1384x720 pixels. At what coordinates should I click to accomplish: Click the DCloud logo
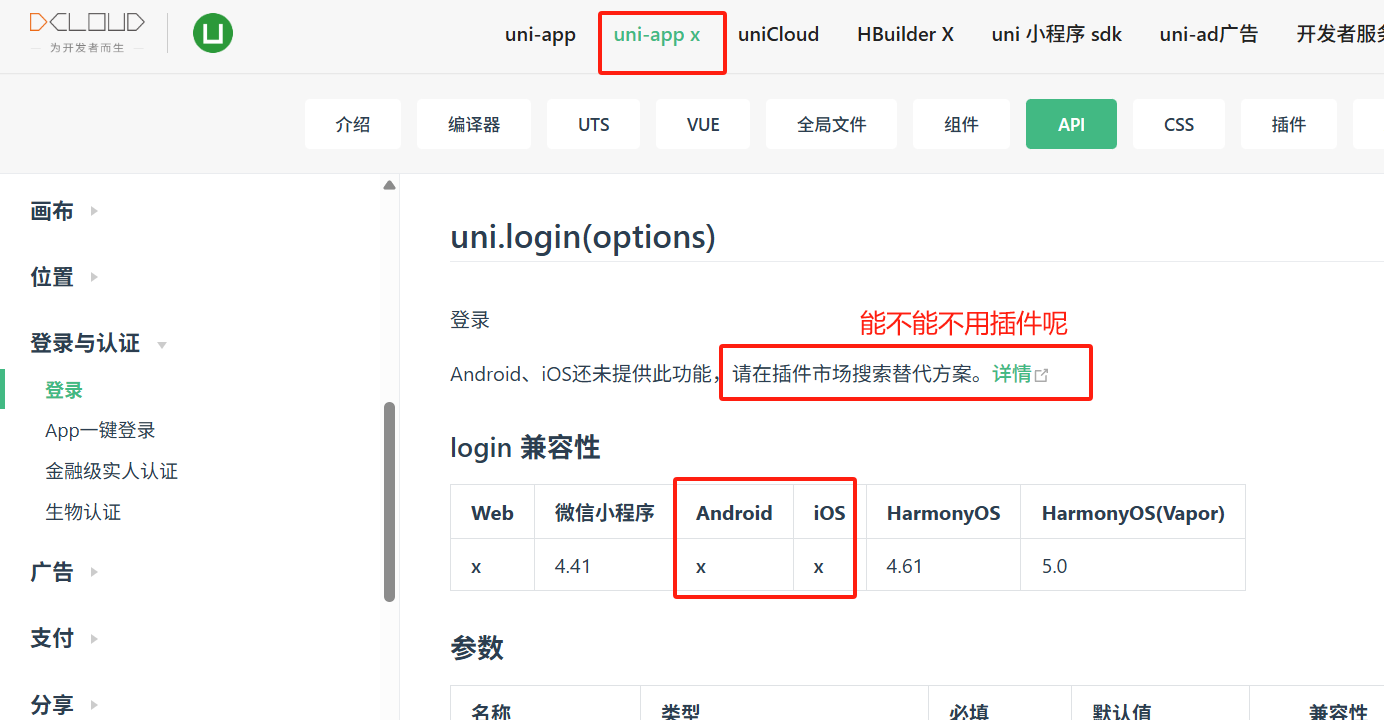coord(87,32)
